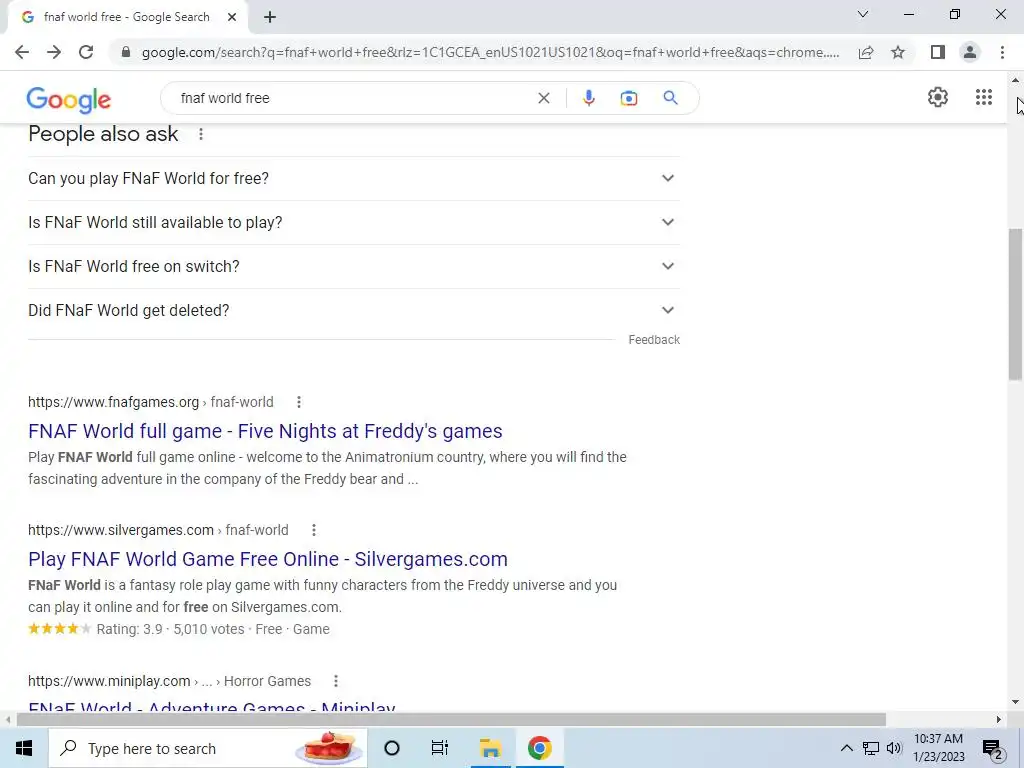Clear the search query with the X
Viewport: 1024px width, 768px height.
(x=543, y=98)
